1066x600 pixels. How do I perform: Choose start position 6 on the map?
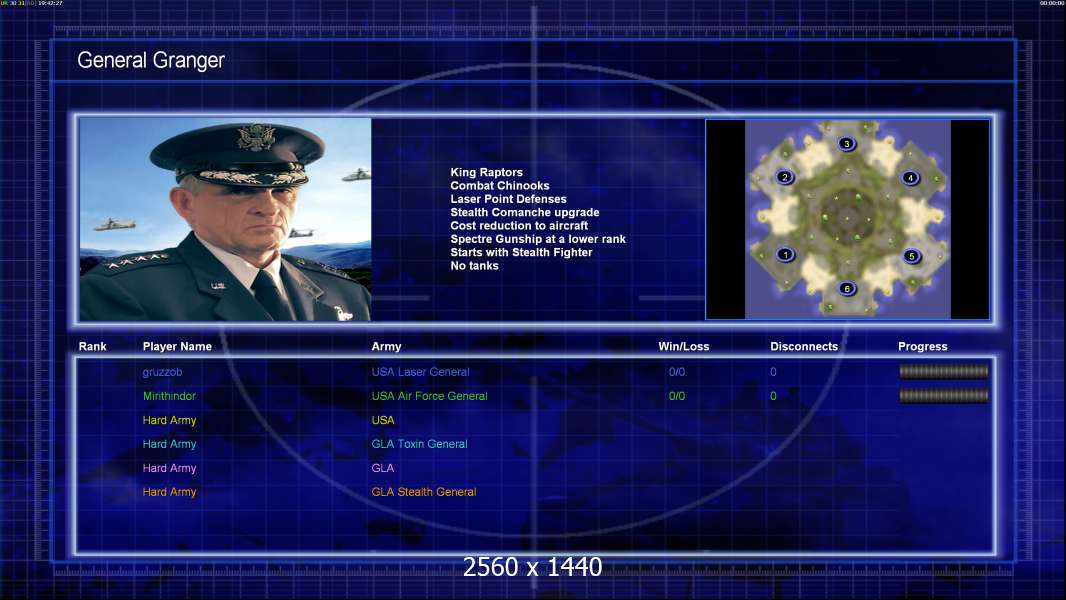click(x=846, y=288)
